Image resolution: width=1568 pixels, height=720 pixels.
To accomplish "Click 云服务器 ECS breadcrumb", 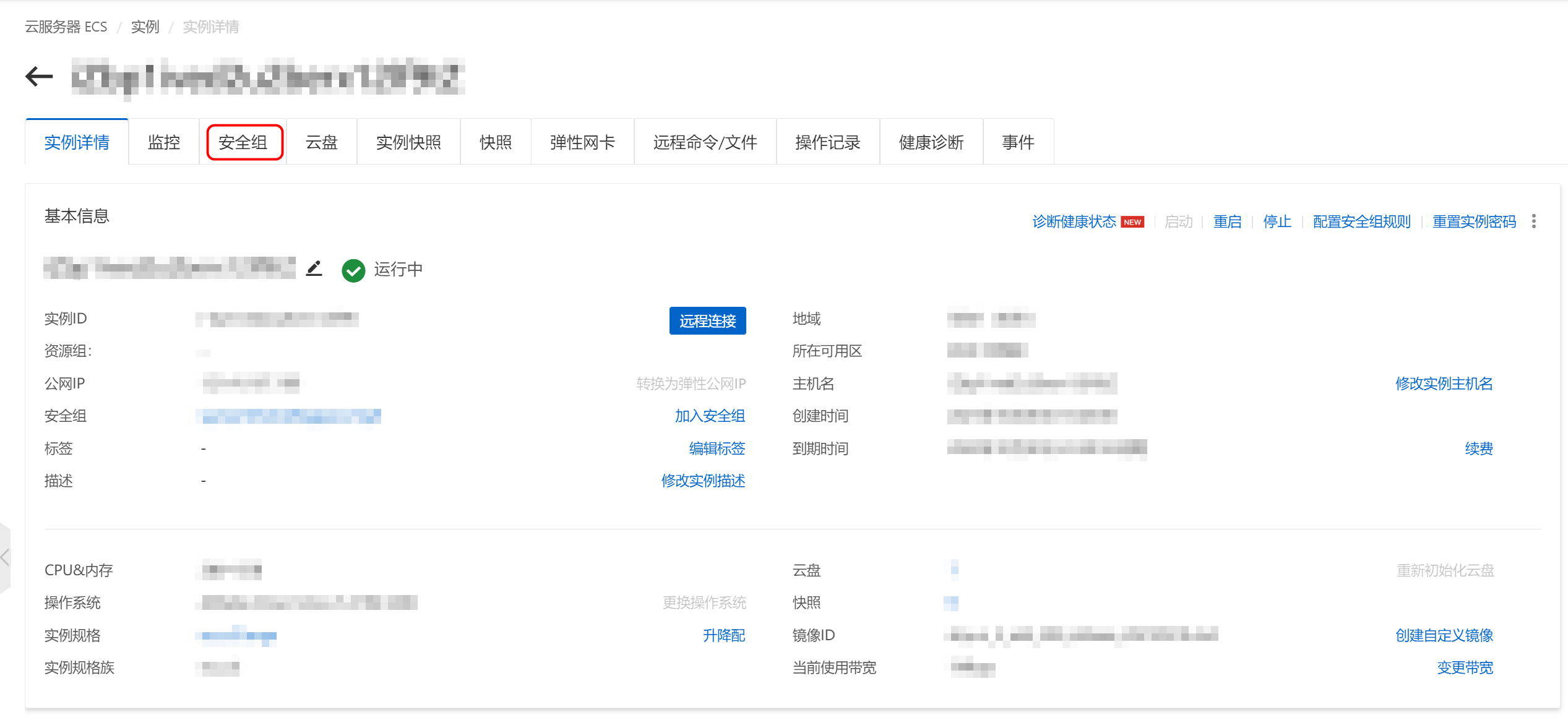I will pos(66,27).
